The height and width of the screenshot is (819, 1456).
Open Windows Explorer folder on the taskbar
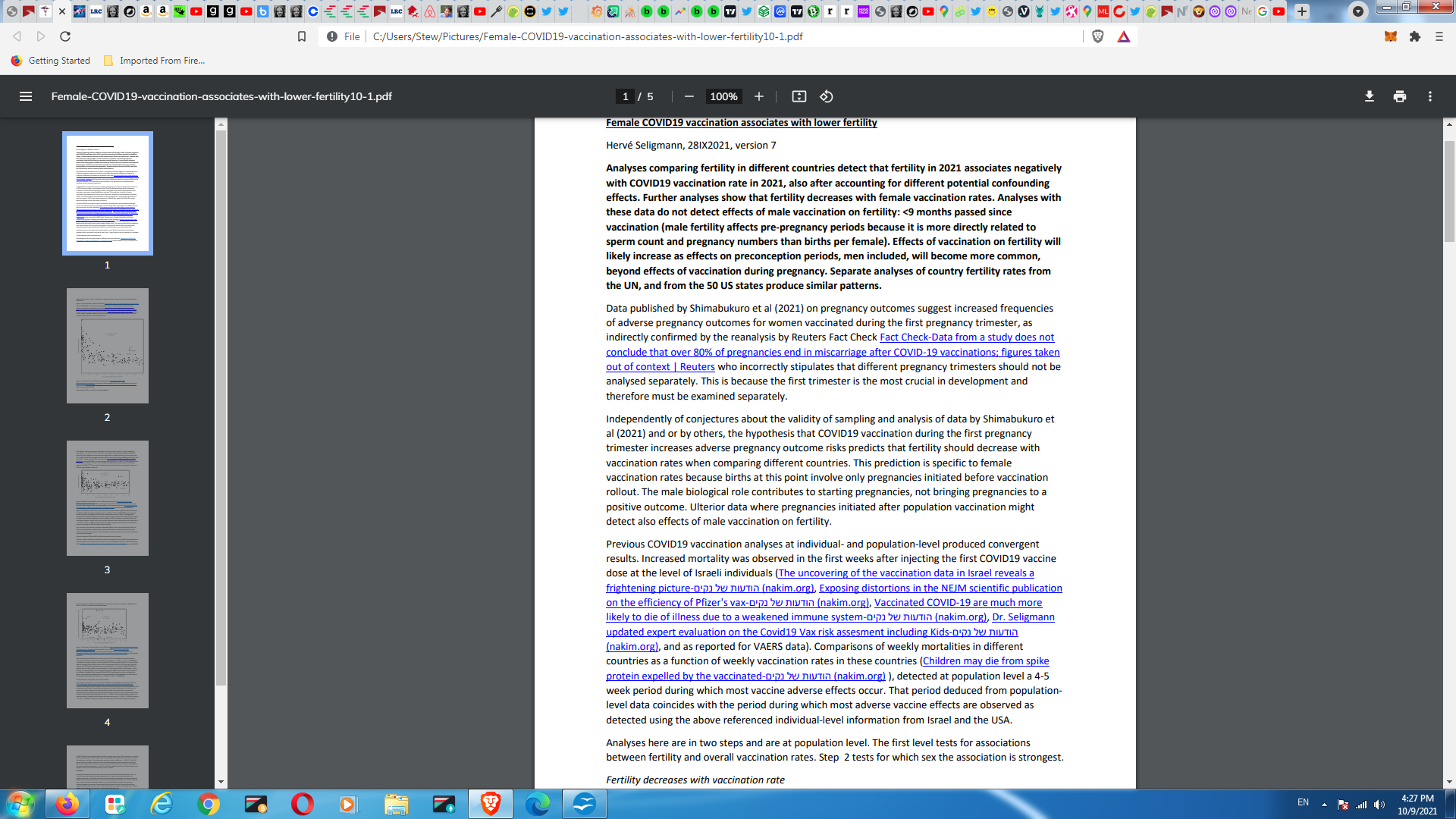pyautogui.click(x=396, y=804)
